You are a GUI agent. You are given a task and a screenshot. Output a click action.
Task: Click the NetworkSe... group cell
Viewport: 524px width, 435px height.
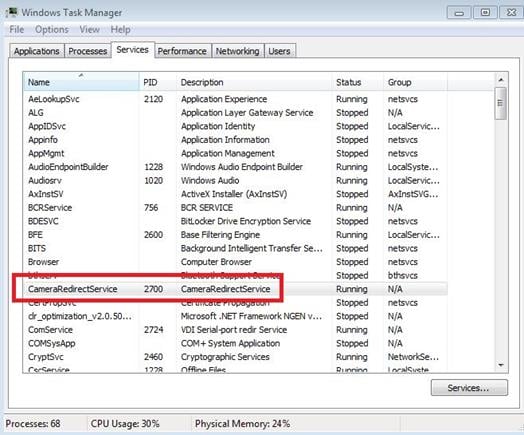tap(413, 357)
